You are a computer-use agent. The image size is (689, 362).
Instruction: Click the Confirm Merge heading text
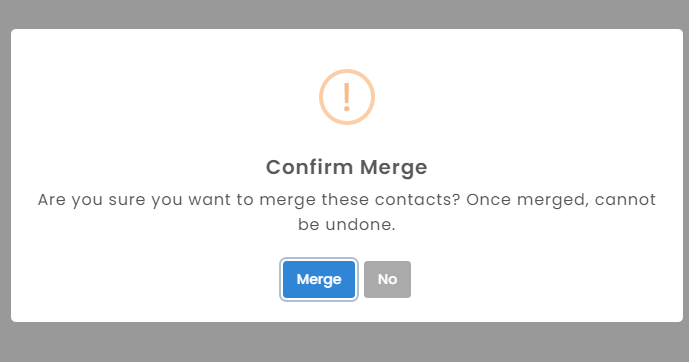(347, 167)
